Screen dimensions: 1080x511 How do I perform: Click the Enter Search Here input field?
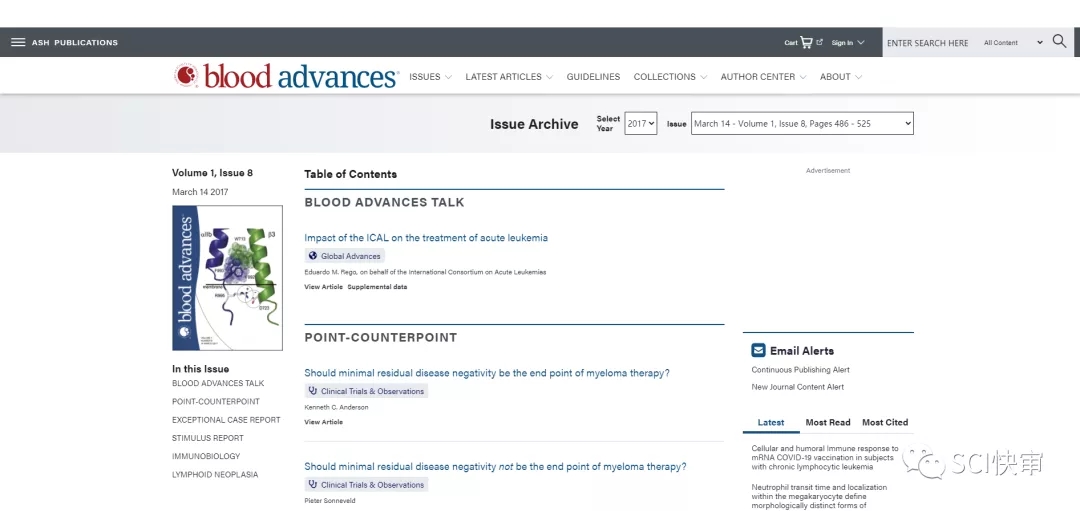[x=928, y=43]
